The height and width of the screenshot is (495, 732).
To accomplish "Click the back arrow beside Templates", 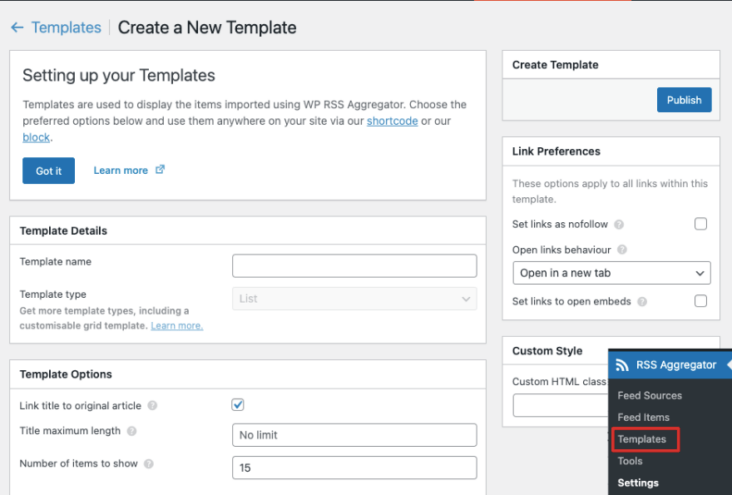I will coord(17,28).
